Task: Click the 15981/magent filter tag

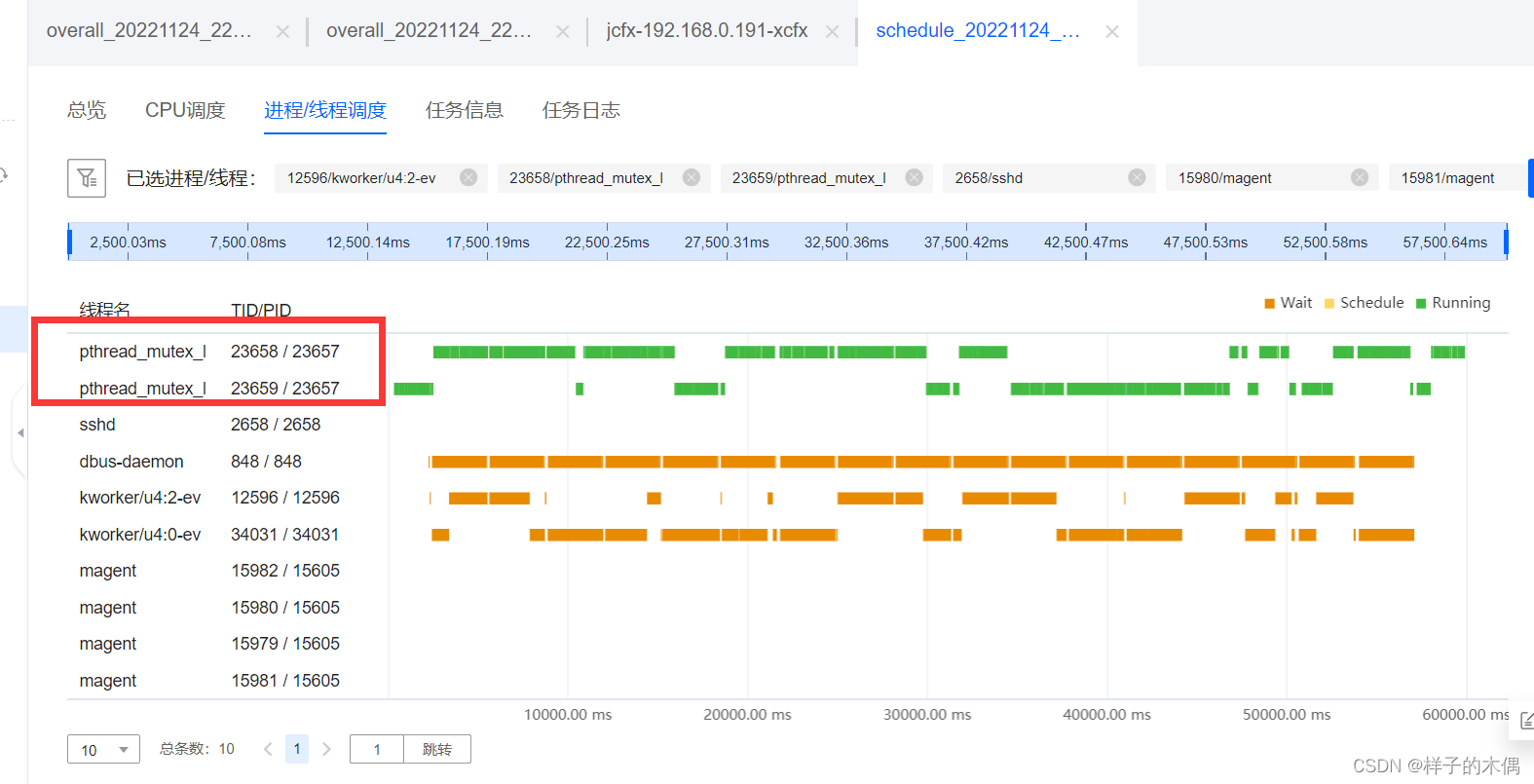Action: (1456, 178)
